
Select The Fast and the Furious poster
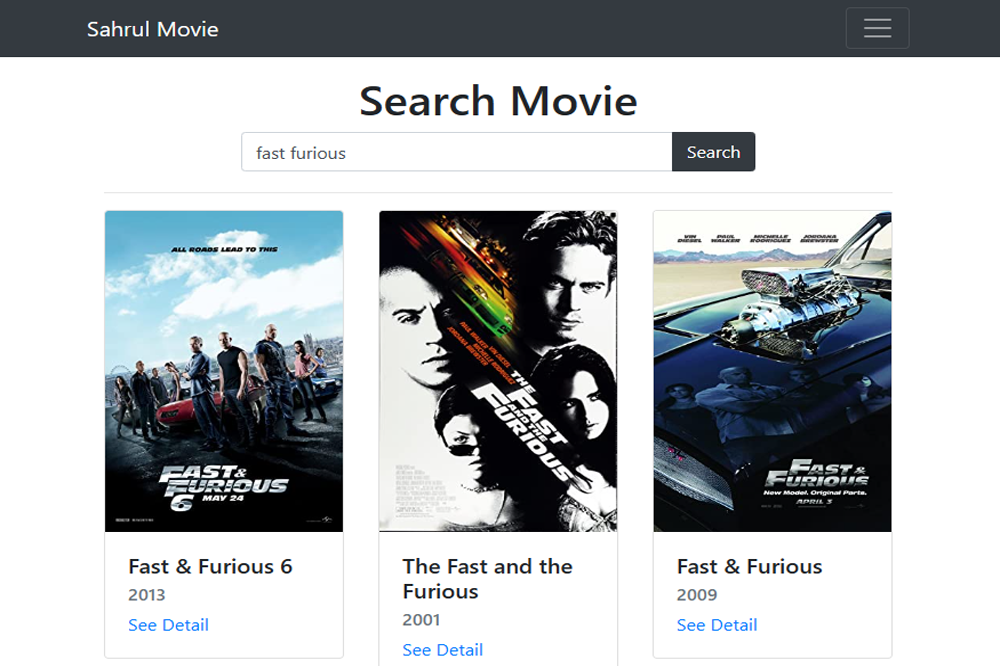pyautogui.click(x=498, y=370)
